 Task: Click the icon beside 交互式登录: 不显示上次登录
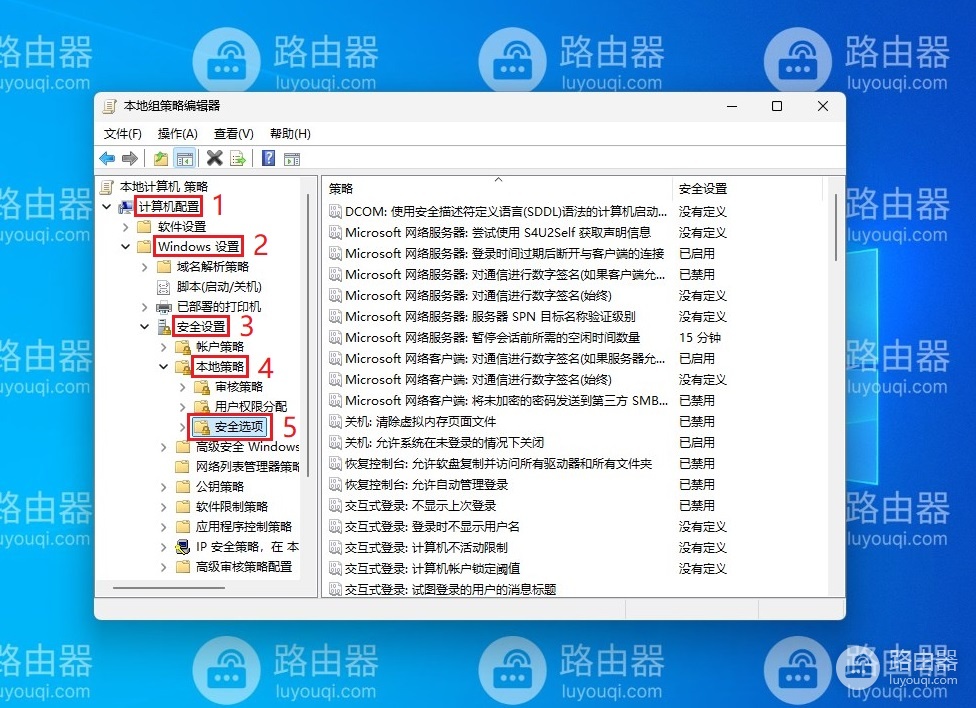point(336,506)
